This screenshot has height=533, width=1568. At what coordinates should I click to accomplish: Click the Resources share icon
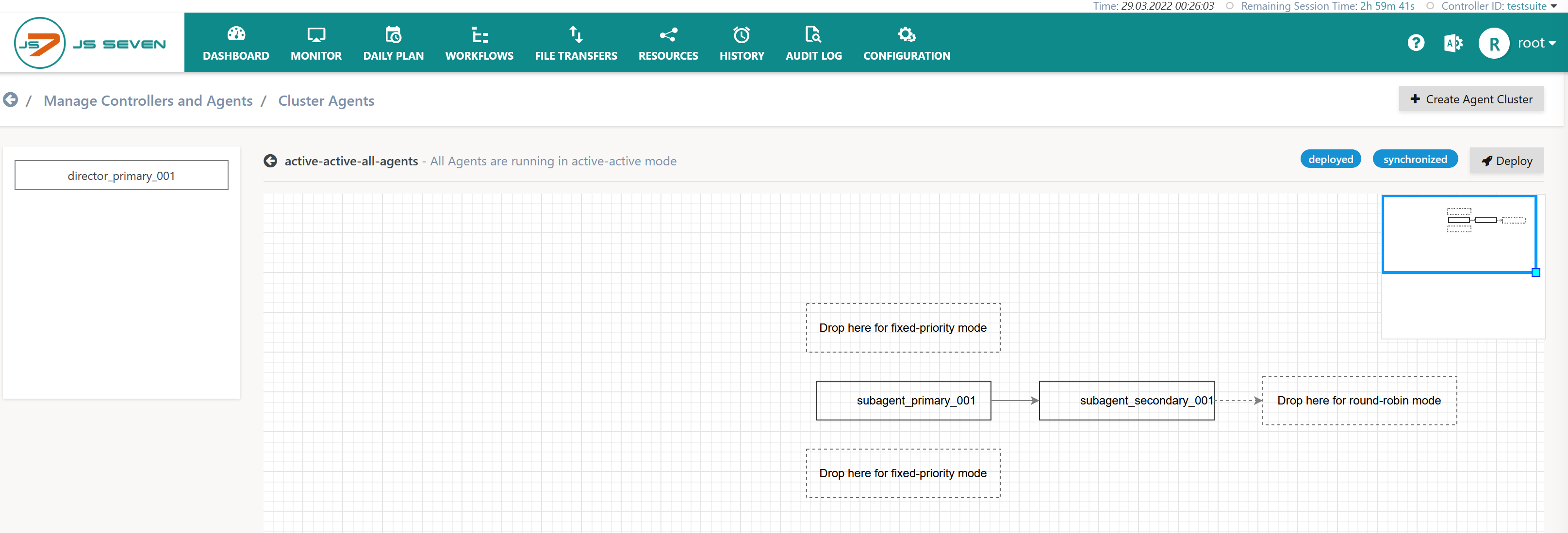coord(668,35)
